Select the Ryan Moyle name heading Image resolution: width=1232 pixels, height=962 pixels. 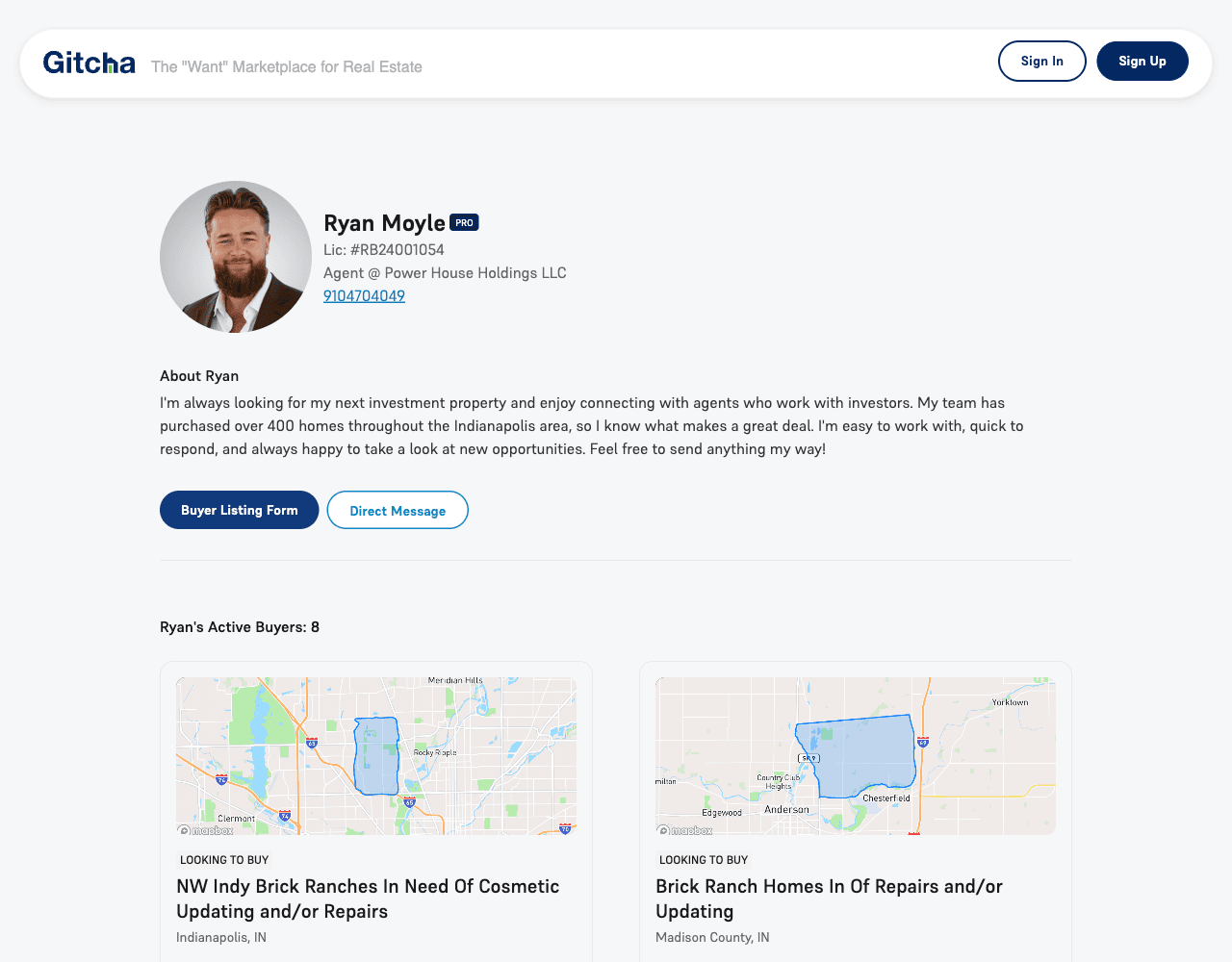pyautogui.click(x=384, y=223)
